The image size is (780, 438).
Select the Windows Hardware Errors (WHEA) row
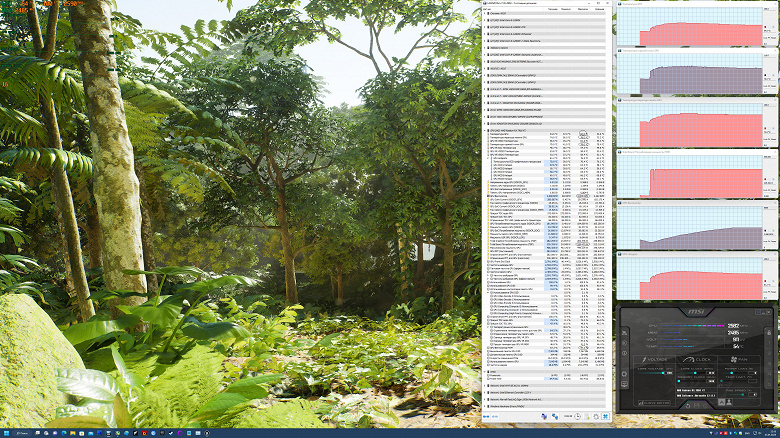(x=545, y=407)
